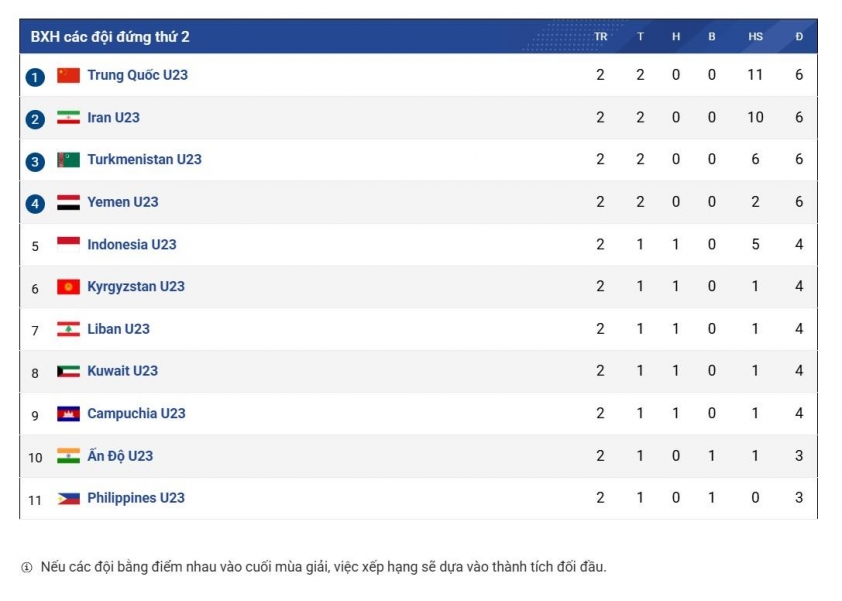Click the India flag icon
842x601 pixels.
click(x=68, y=456)
